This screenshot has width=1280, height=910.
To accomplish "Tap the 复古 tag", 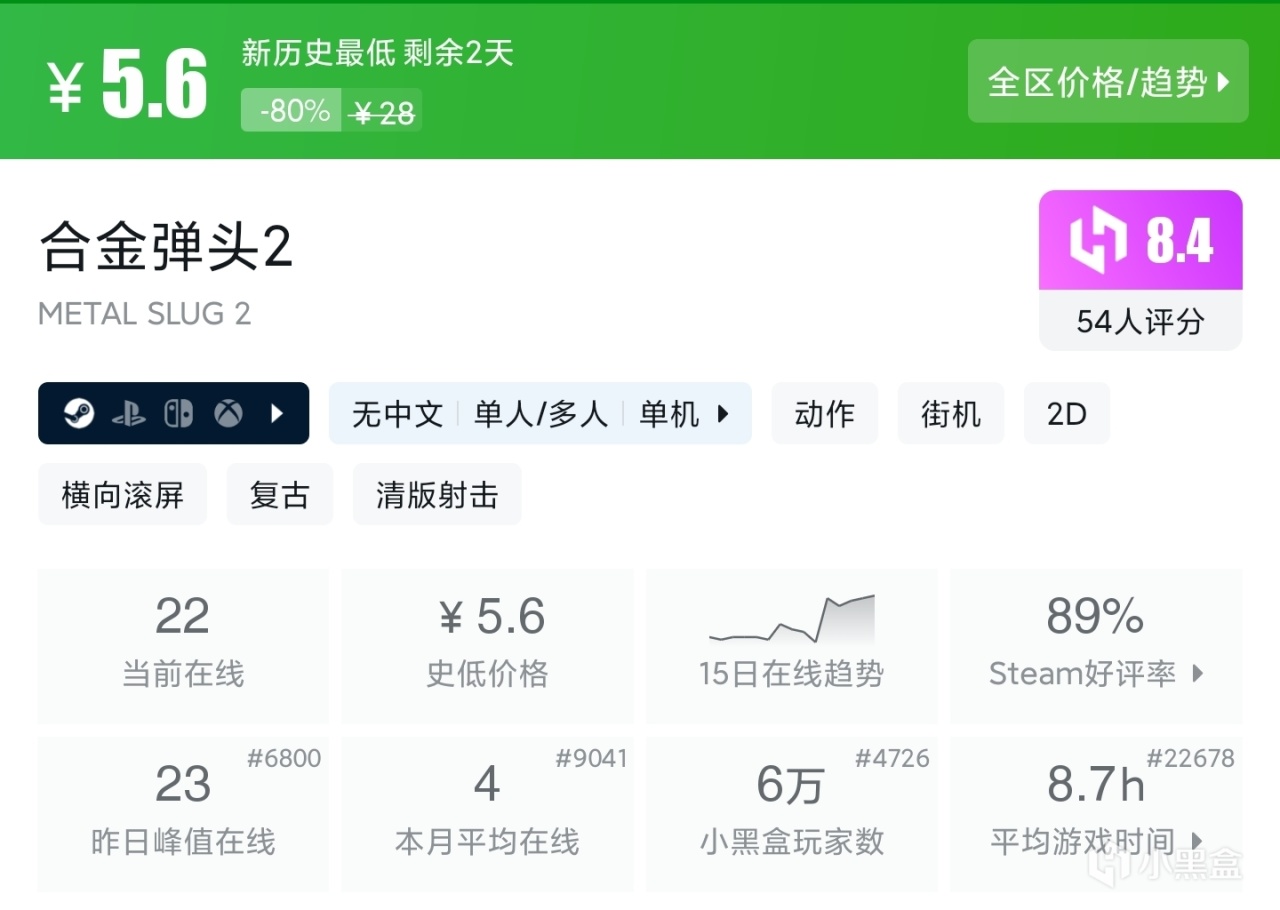I will 279,494.
